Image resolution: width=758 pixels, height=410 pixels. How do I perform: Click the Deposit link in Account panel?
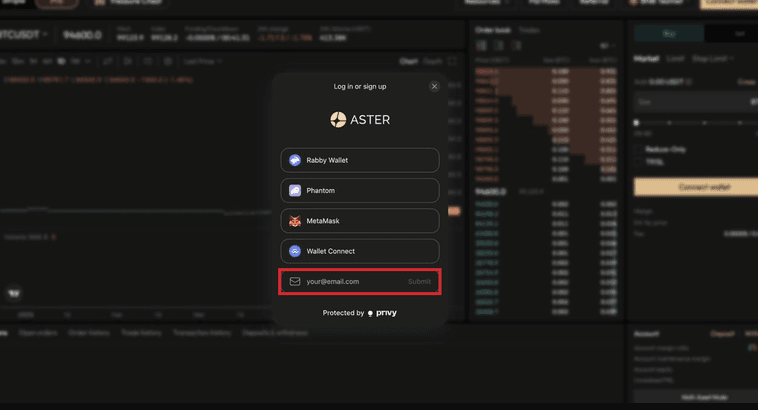[723, 334]
